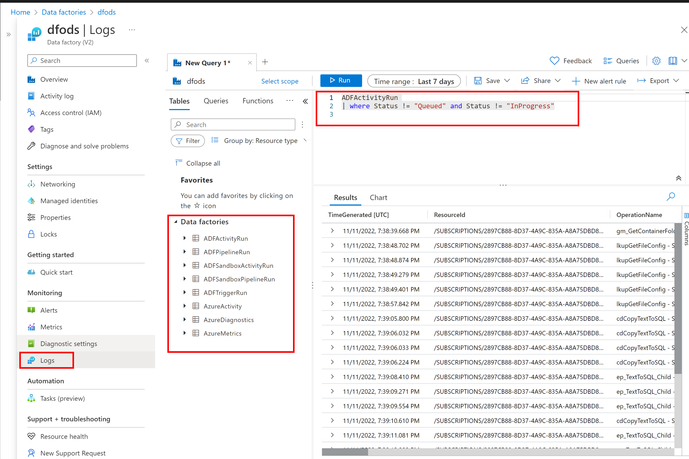Image resolution: width=689 pixels, height=459 pixels.
Task: Change the Time range selector
Action: (414, 81)
